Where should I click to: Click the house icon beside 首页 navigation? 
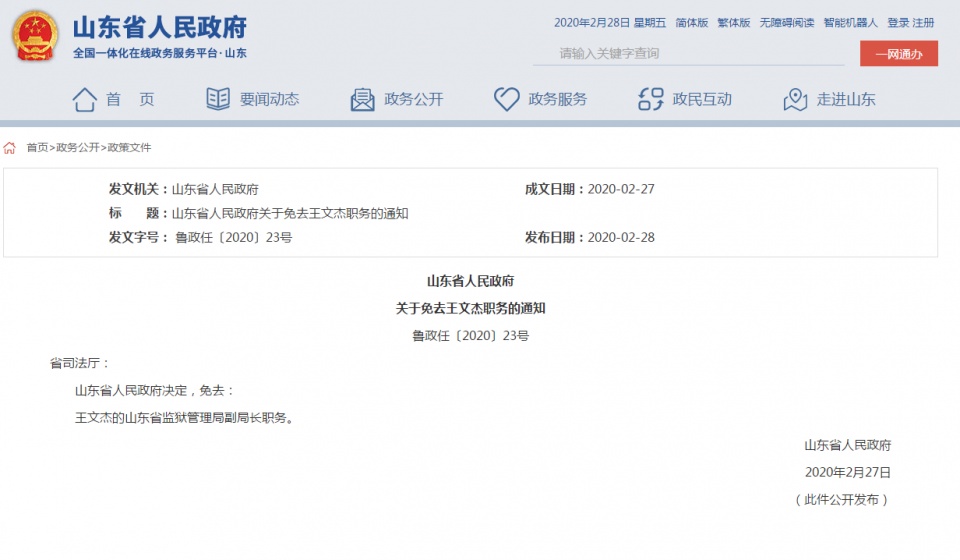[x=85, y=99]
